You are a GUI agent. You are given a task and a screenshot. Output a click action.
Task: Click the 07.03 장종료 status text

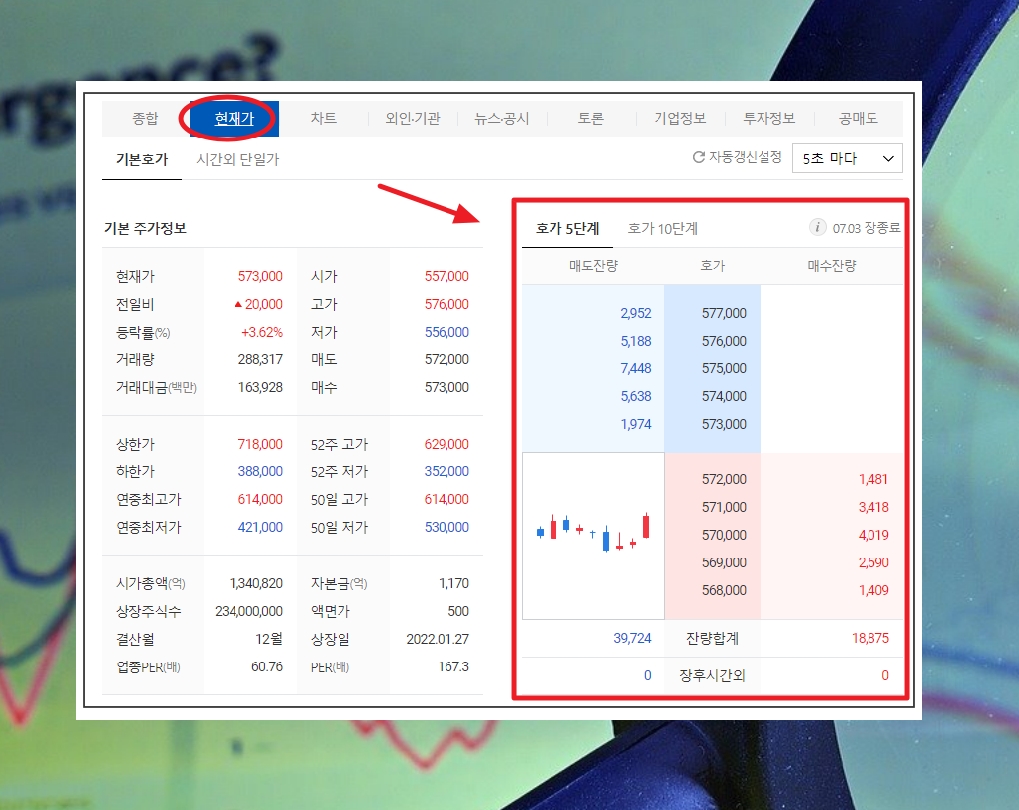[866, 228]
